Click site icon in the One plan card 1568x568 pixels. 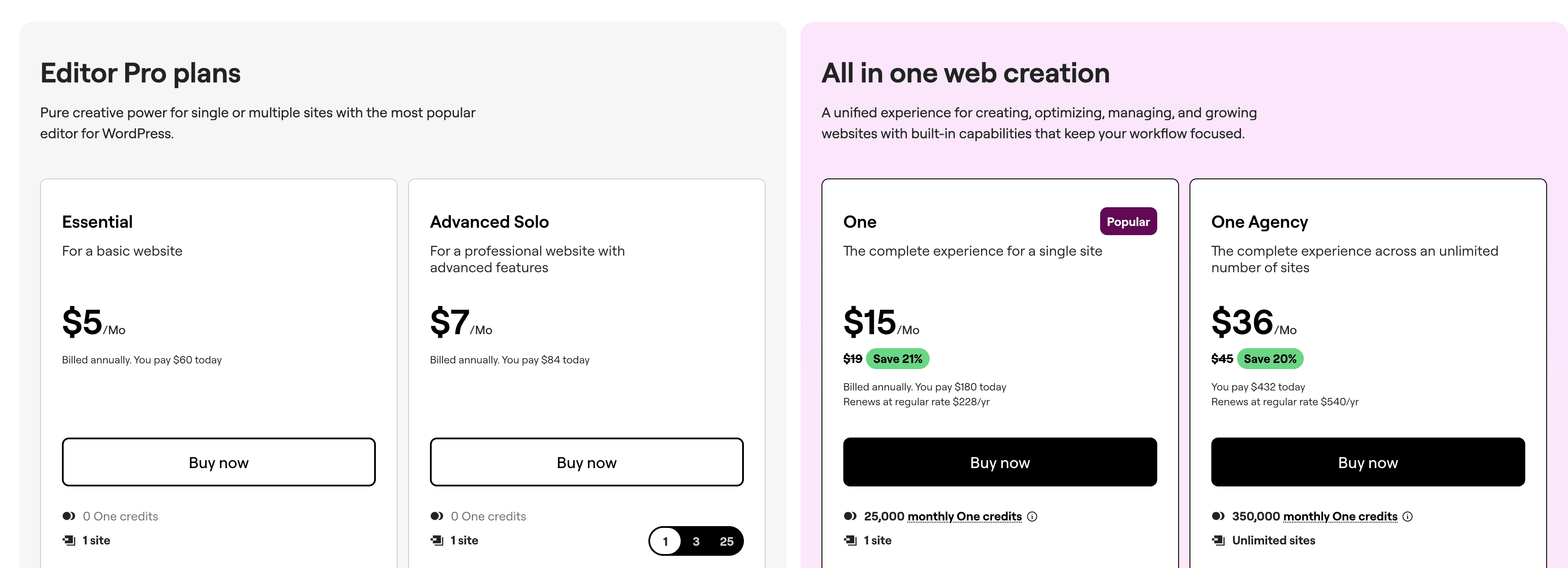[x=850, y=540]
